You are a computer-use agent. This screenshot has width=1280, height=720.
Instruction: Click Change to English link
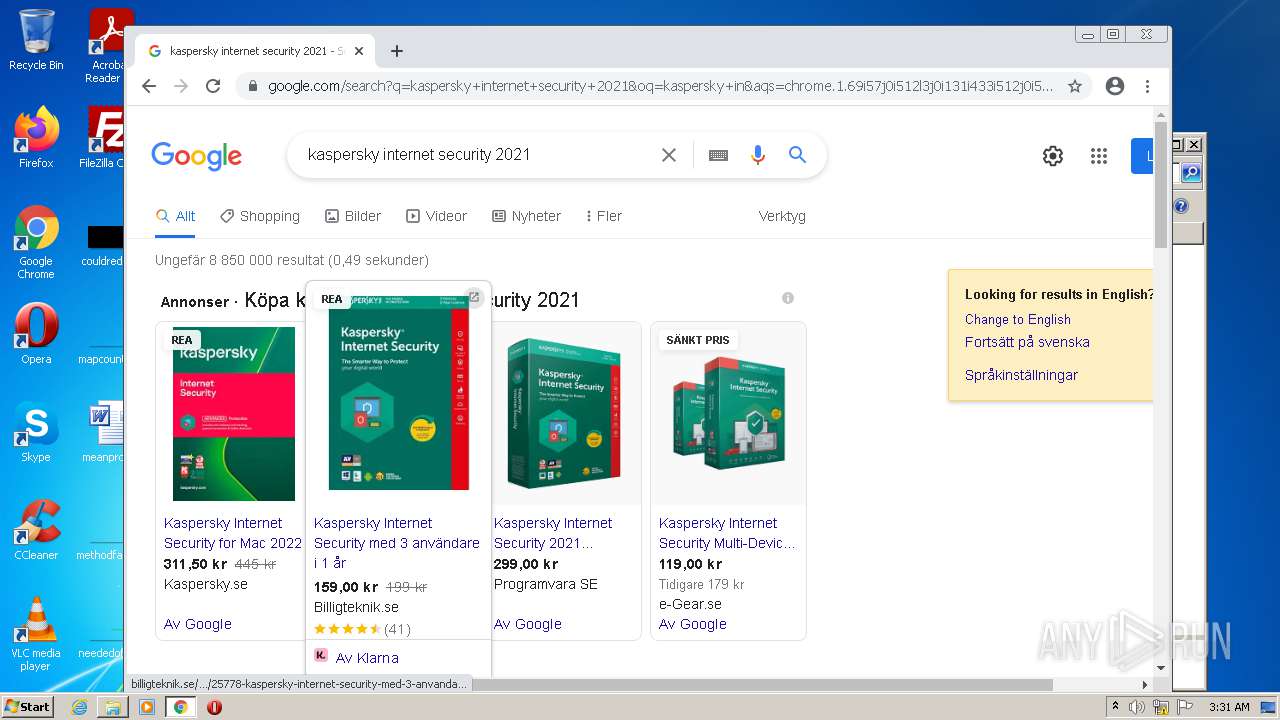click(1018, 319)
